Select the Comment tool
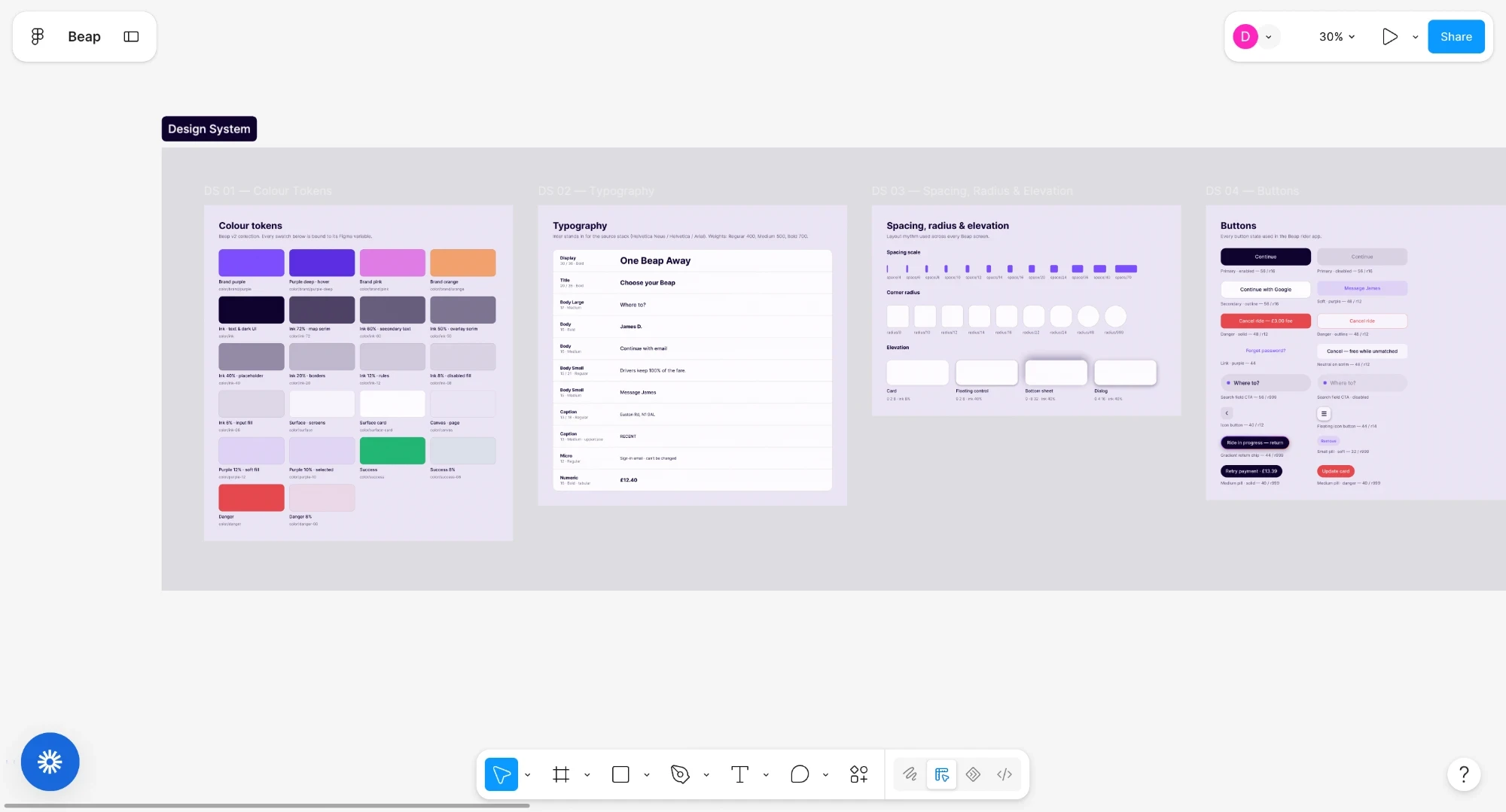The image size is (1506, 812). 800,774
